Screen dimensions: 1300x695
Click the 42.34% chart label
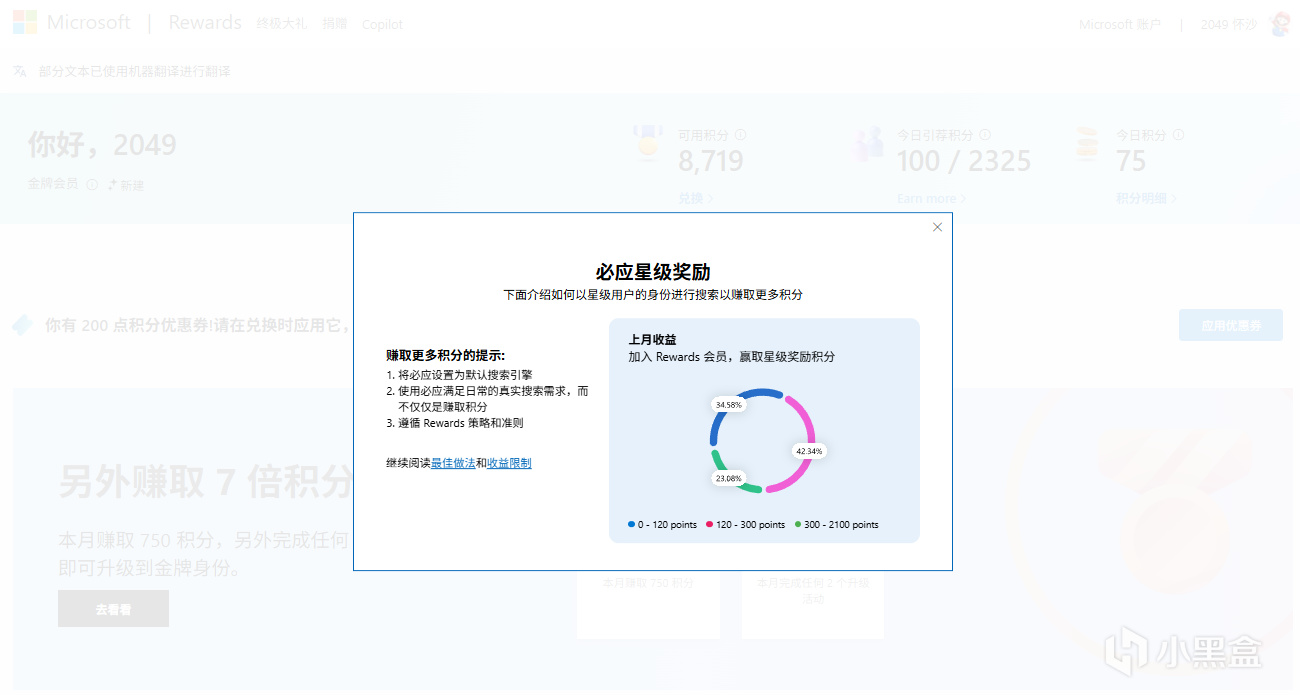(810, 451)
